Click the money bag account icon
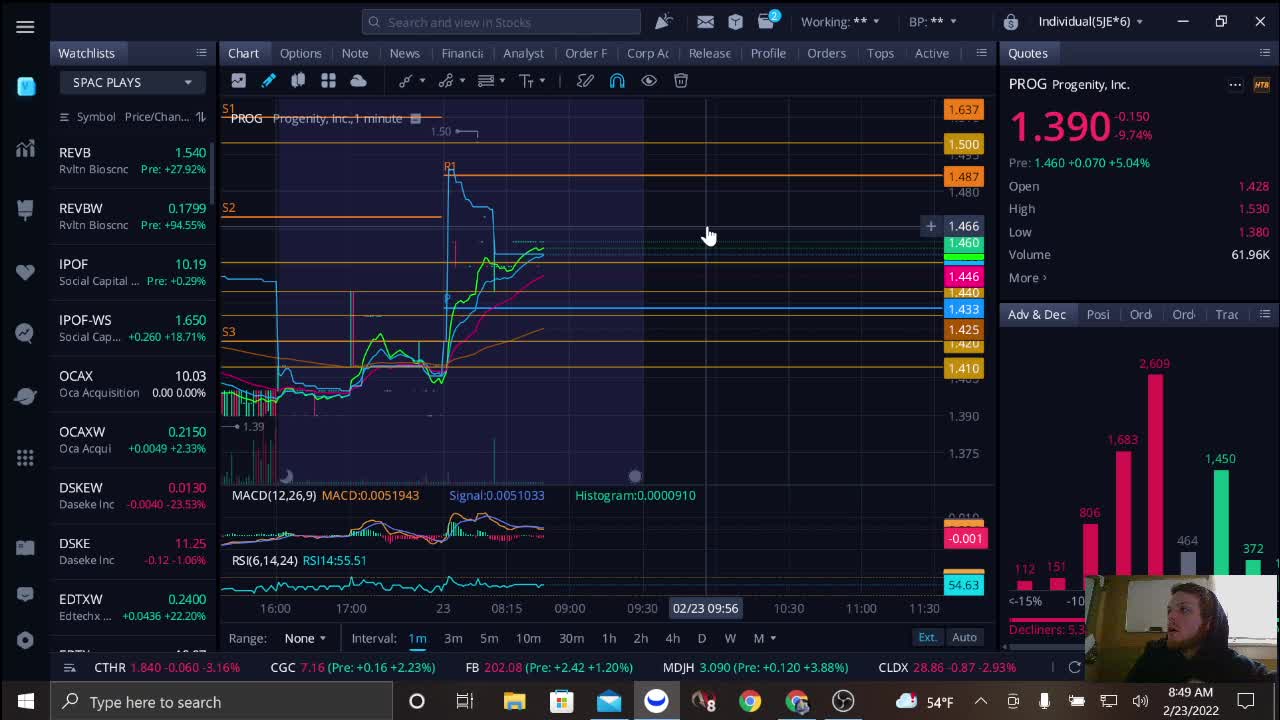Image resolution: width=1280 pixels, height=720 pixels. 1011,21
